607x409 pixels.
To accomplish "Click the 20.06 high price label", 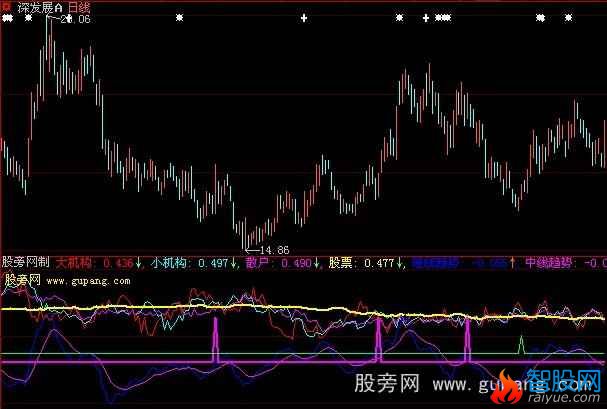I will click(x=75, y=19).
